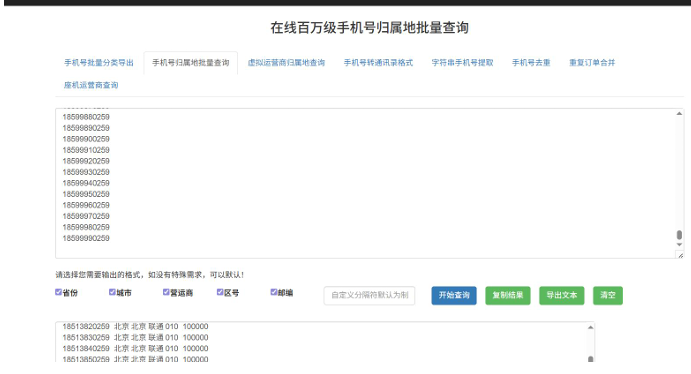Click the number 18599930259 in input list

pyautogui.click(x=86, y=172)
